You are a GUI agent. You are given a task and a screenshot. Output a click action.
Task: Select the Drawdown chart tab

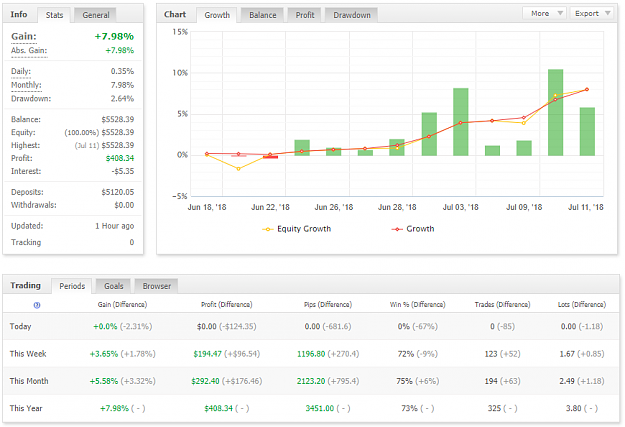[352, 15]
